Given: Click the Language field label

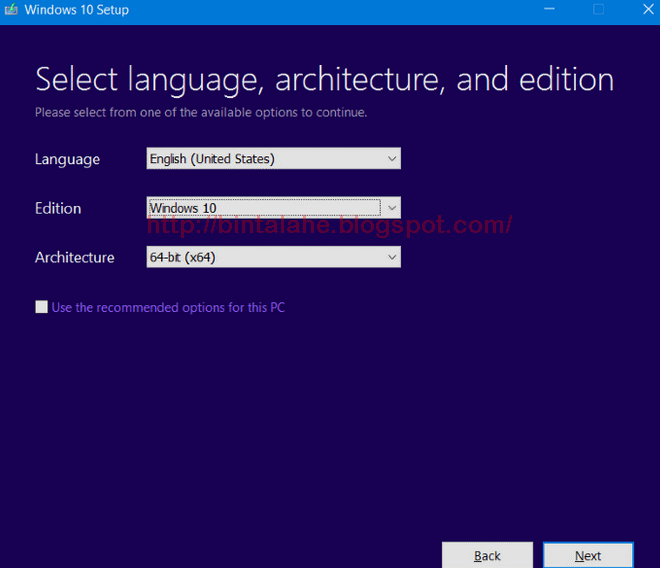Looking at the screenshot, I should (67, 160).
